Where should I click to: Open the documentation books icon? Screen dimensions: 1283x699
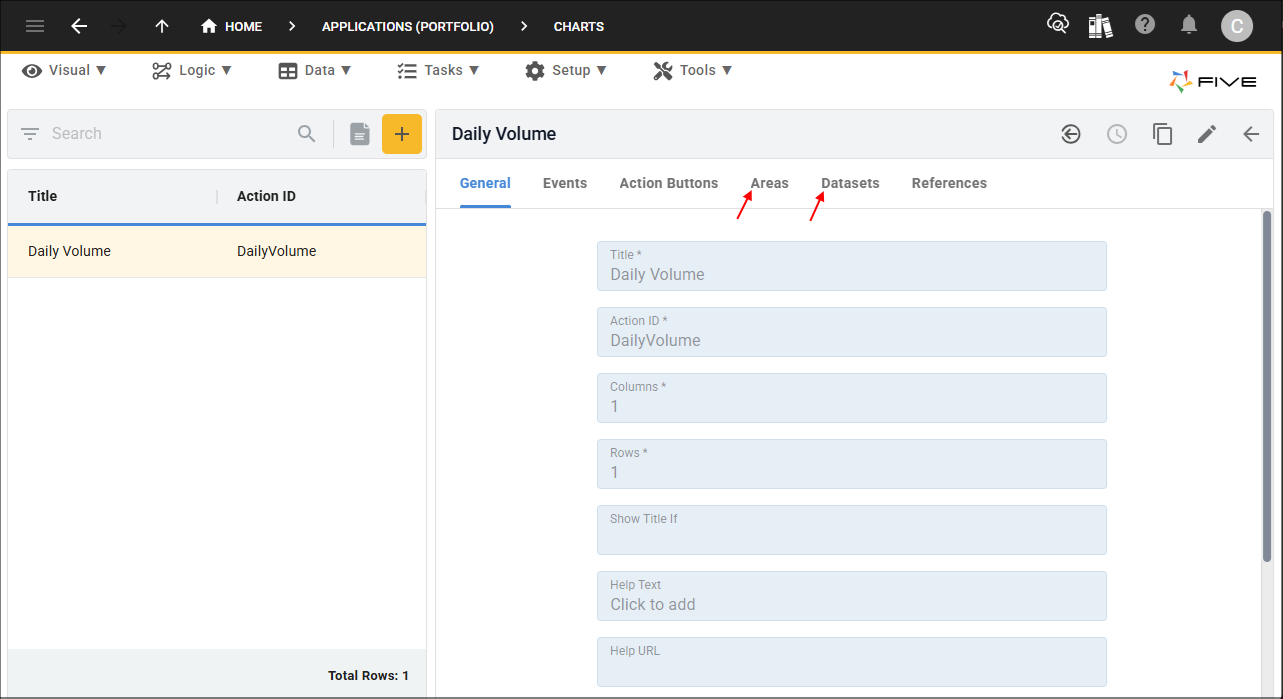(1101, 26)
